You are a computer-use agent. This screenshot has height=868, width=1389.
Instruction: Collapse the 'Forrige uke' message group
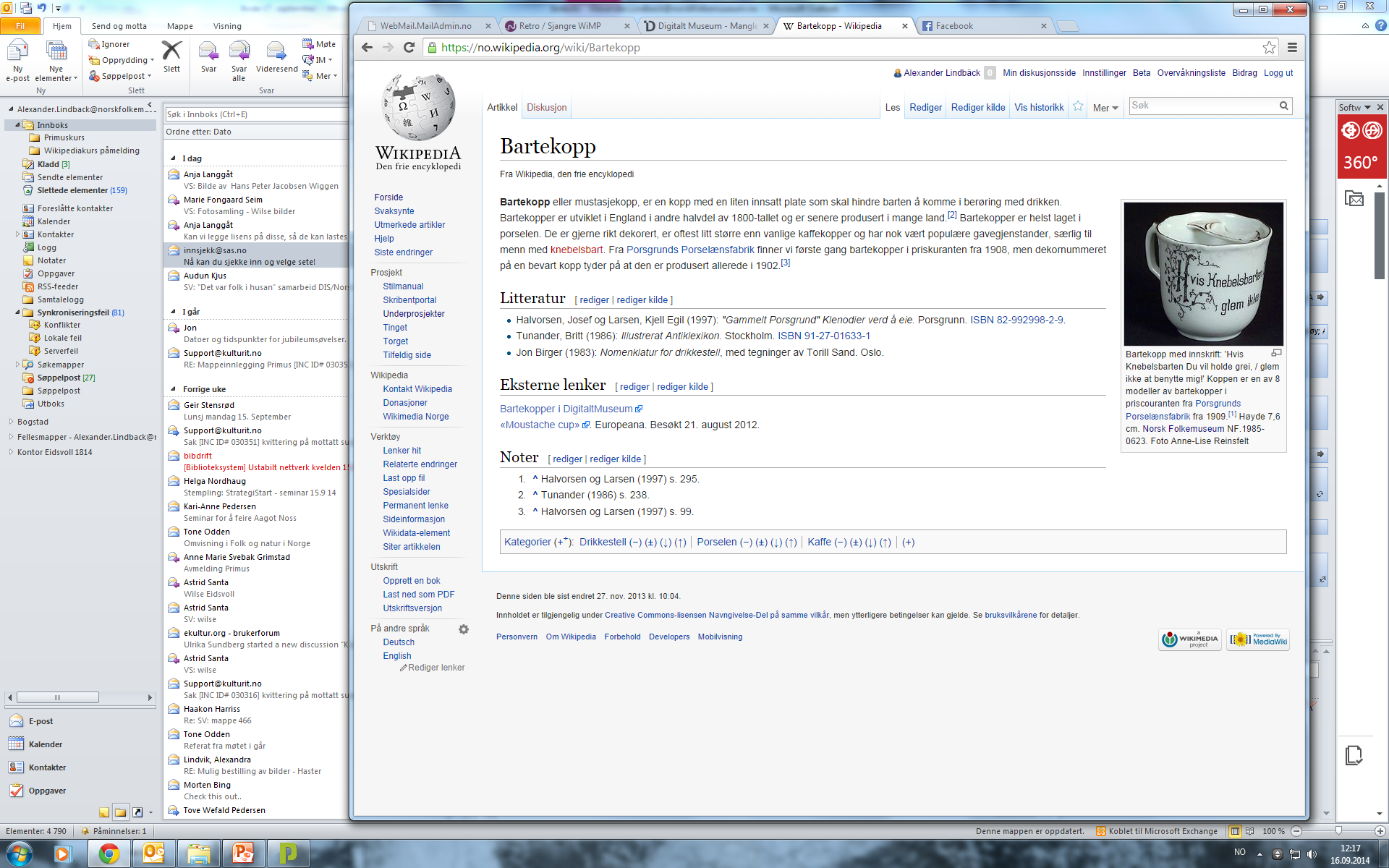[173, 389]
